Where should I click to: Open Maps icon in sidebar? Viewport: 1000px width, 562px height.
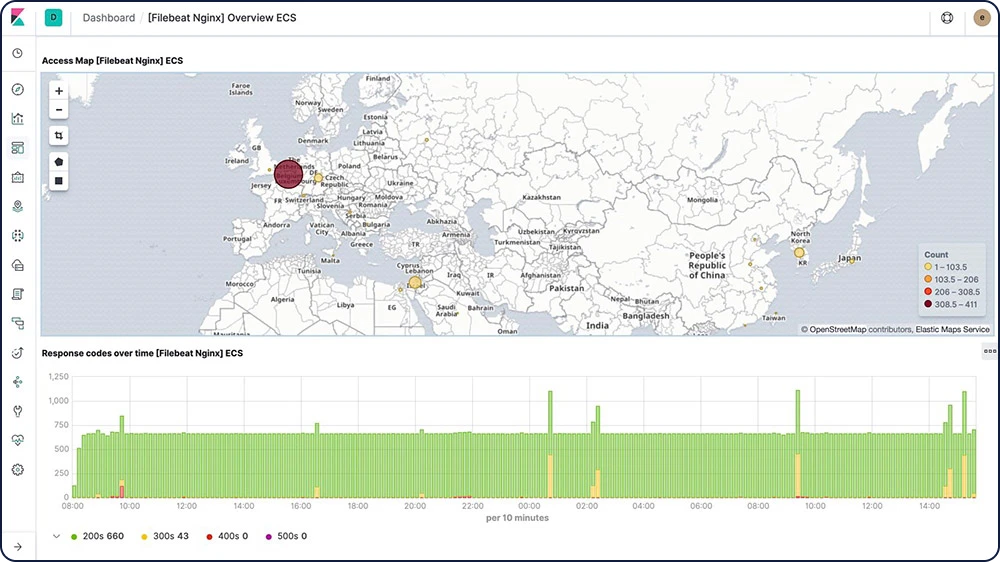tap(18, 206)
